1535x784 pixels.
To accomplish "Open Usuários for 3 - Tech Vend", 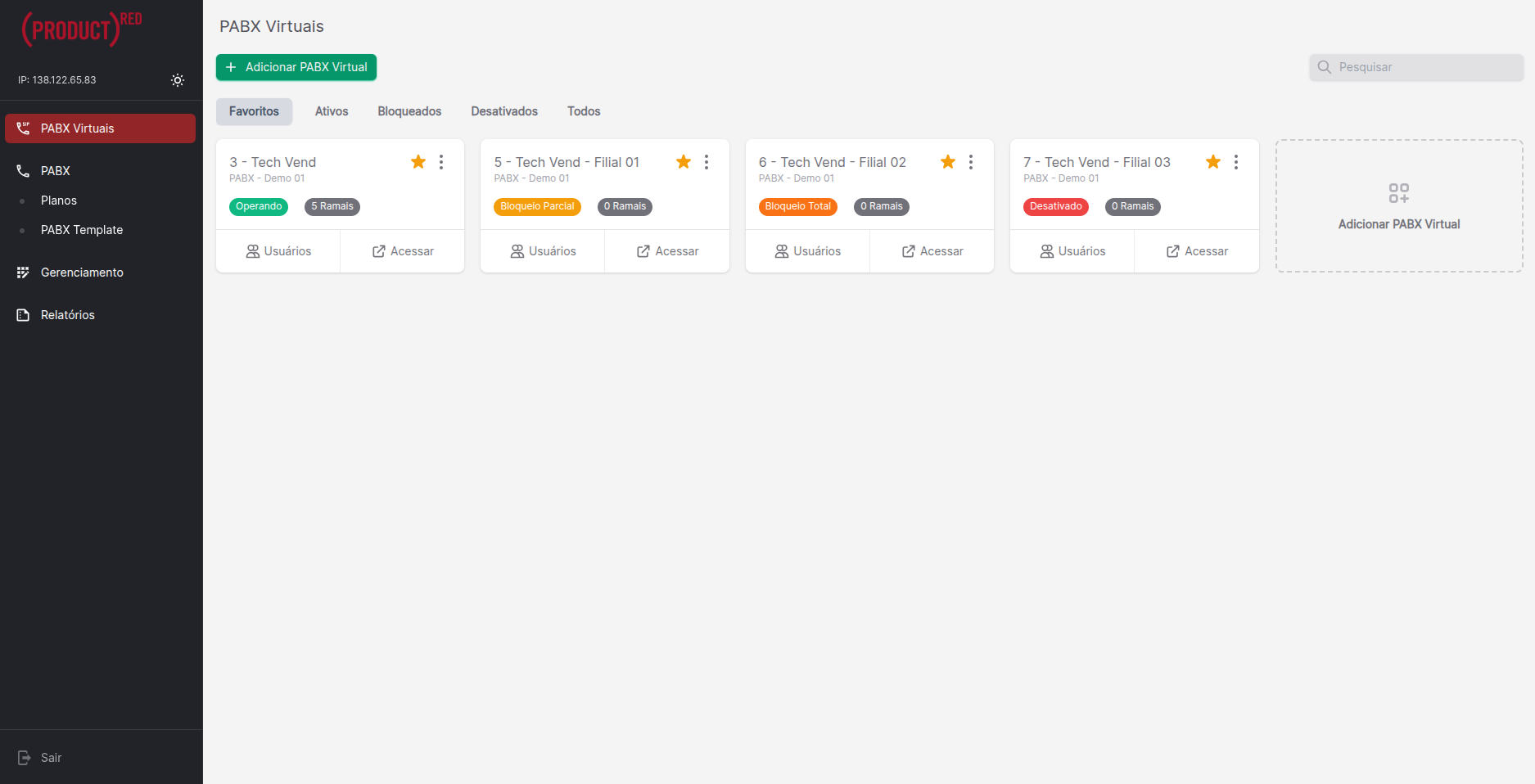I will point(278,251).
